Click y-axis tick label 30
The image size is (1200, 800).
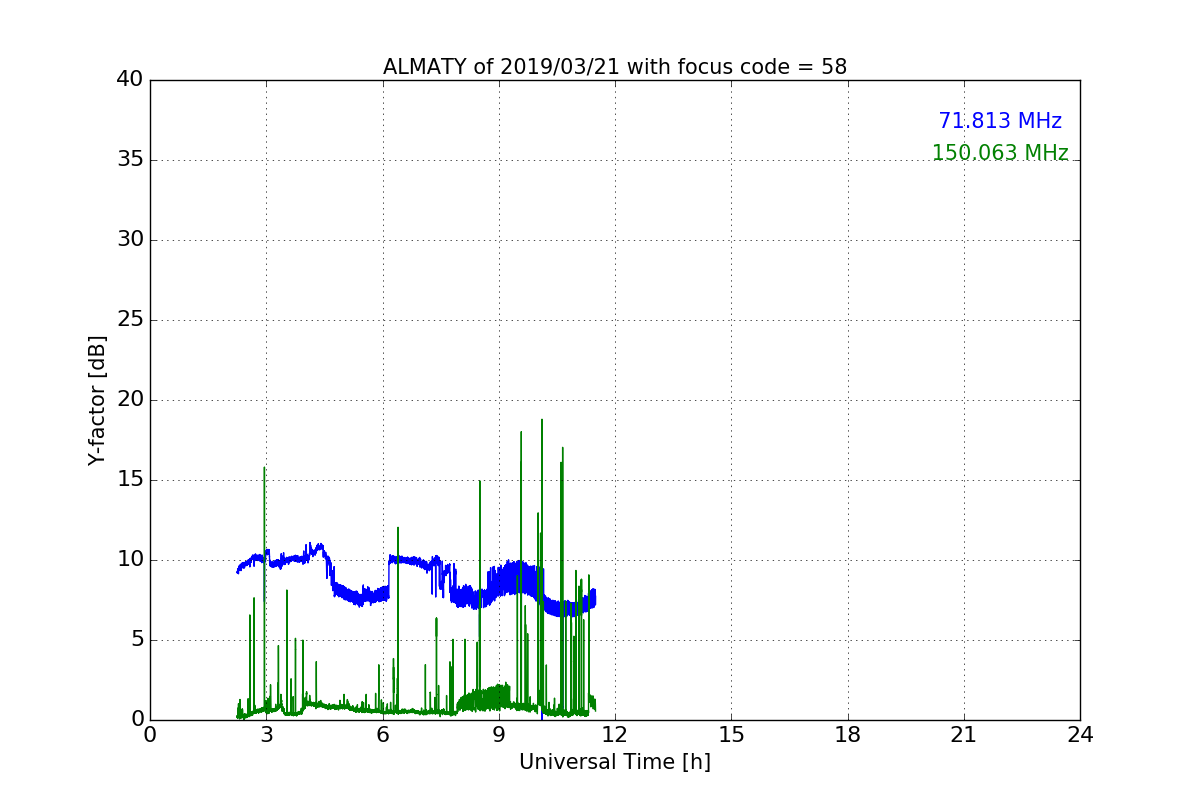click(x=130, y=240)
